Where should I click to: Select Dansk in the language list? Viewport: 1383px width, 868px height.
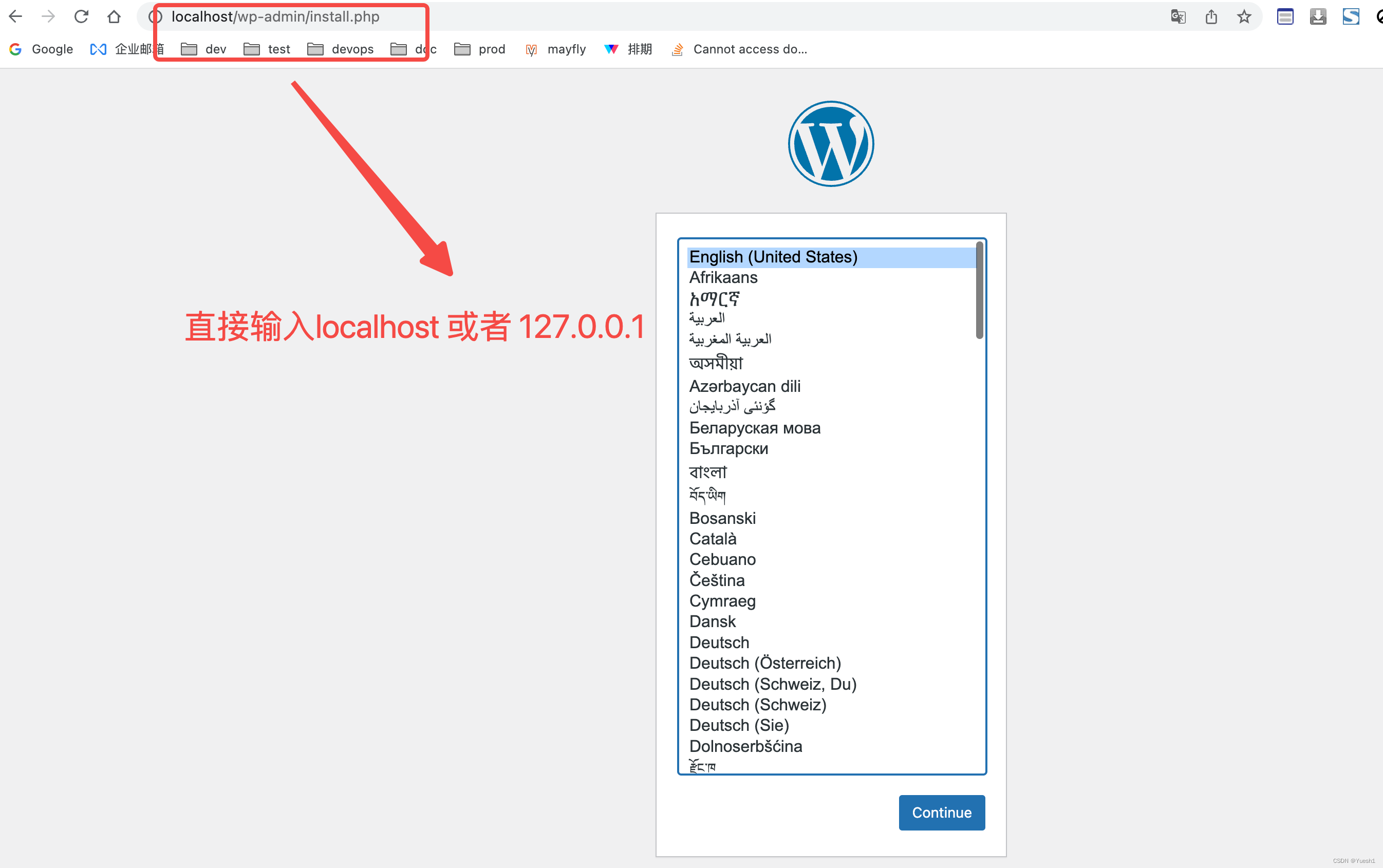[831, 621]
